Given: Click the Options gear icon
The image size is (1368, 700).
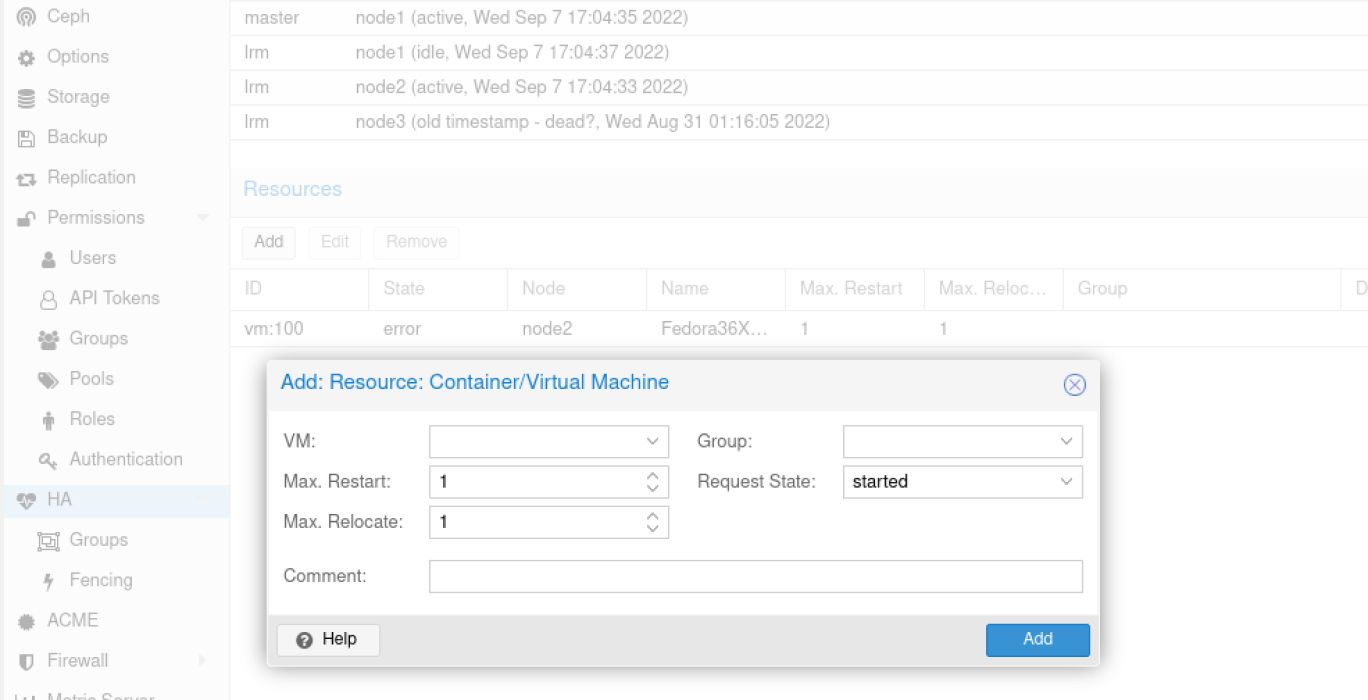Looking at the screenshot, I should coord(27,58).
